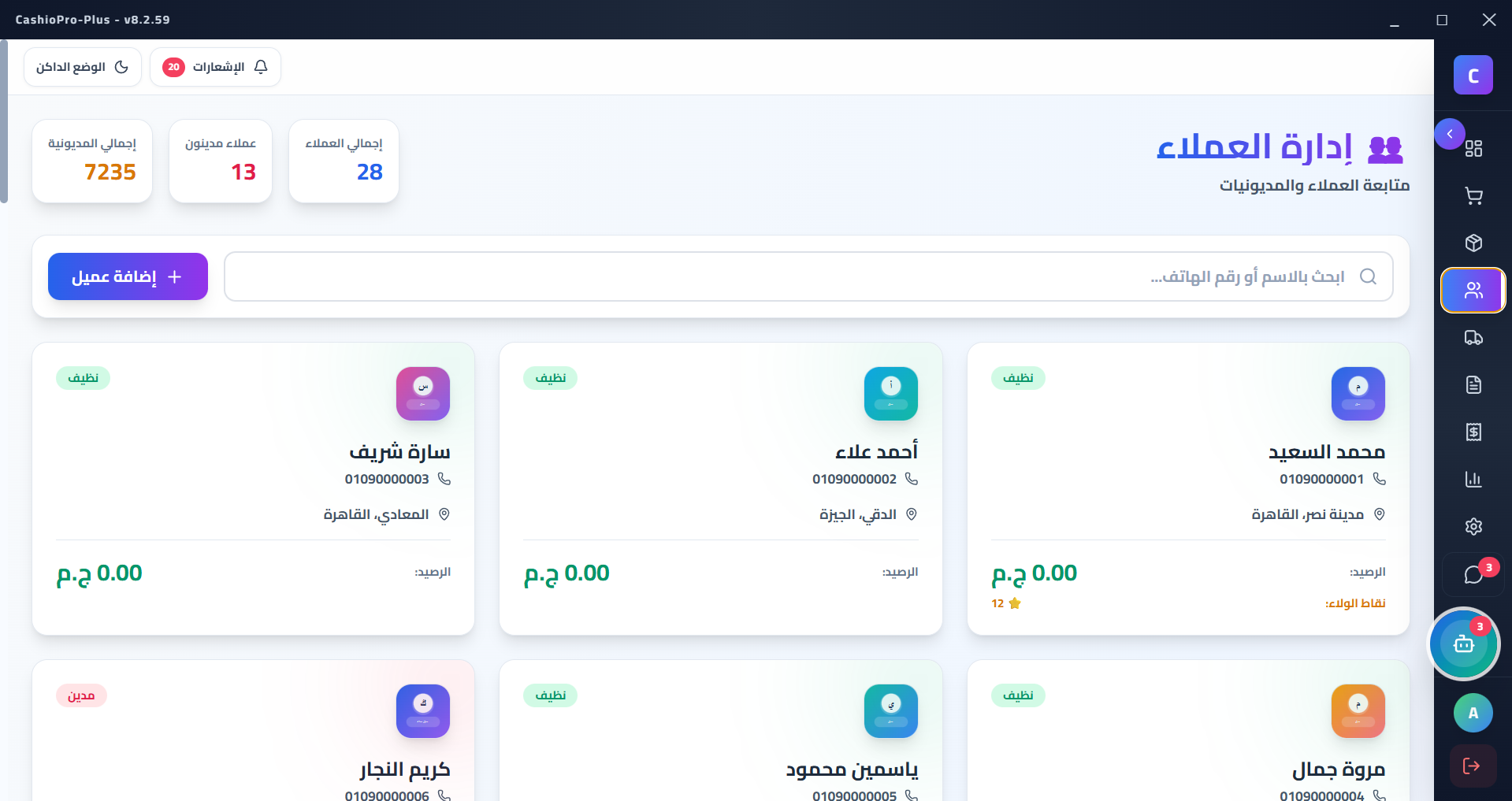Click location pin beside مدينة نصر، القاهرة
1512x801 pixels.
point(1379,514)
